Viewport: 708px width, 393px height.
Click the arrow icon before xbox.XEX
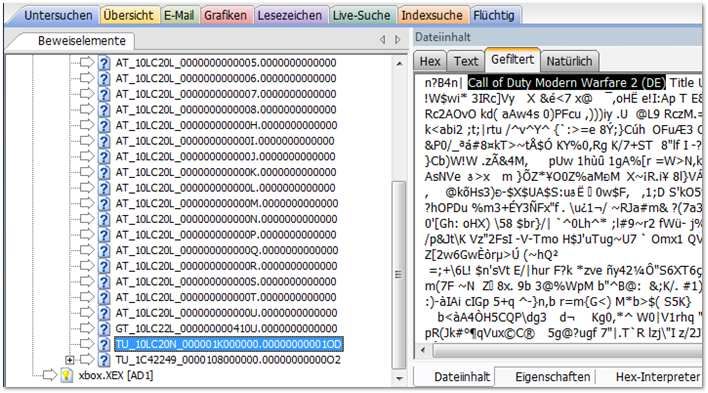pyautogui.click(x=49, y=374)
